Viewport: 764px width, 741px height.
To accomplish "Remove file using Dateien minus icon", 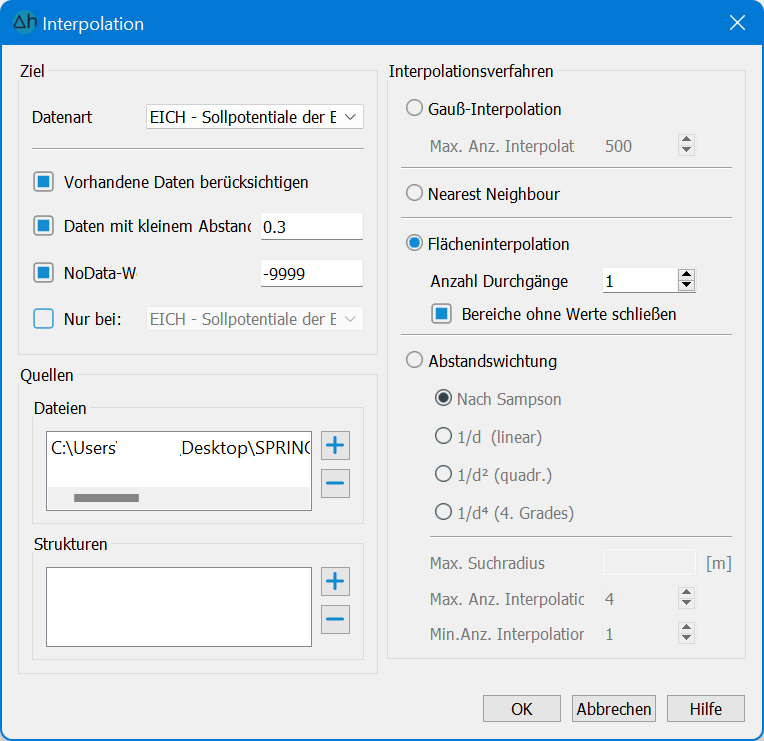I will 335,484.
